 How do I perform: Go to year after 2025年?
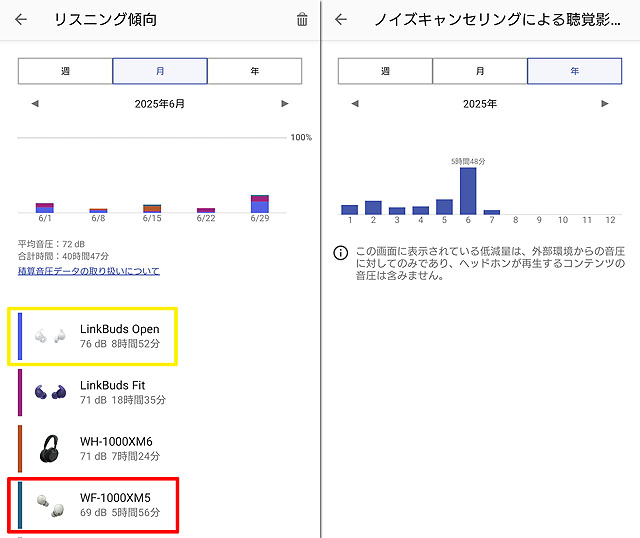[605, 104]
